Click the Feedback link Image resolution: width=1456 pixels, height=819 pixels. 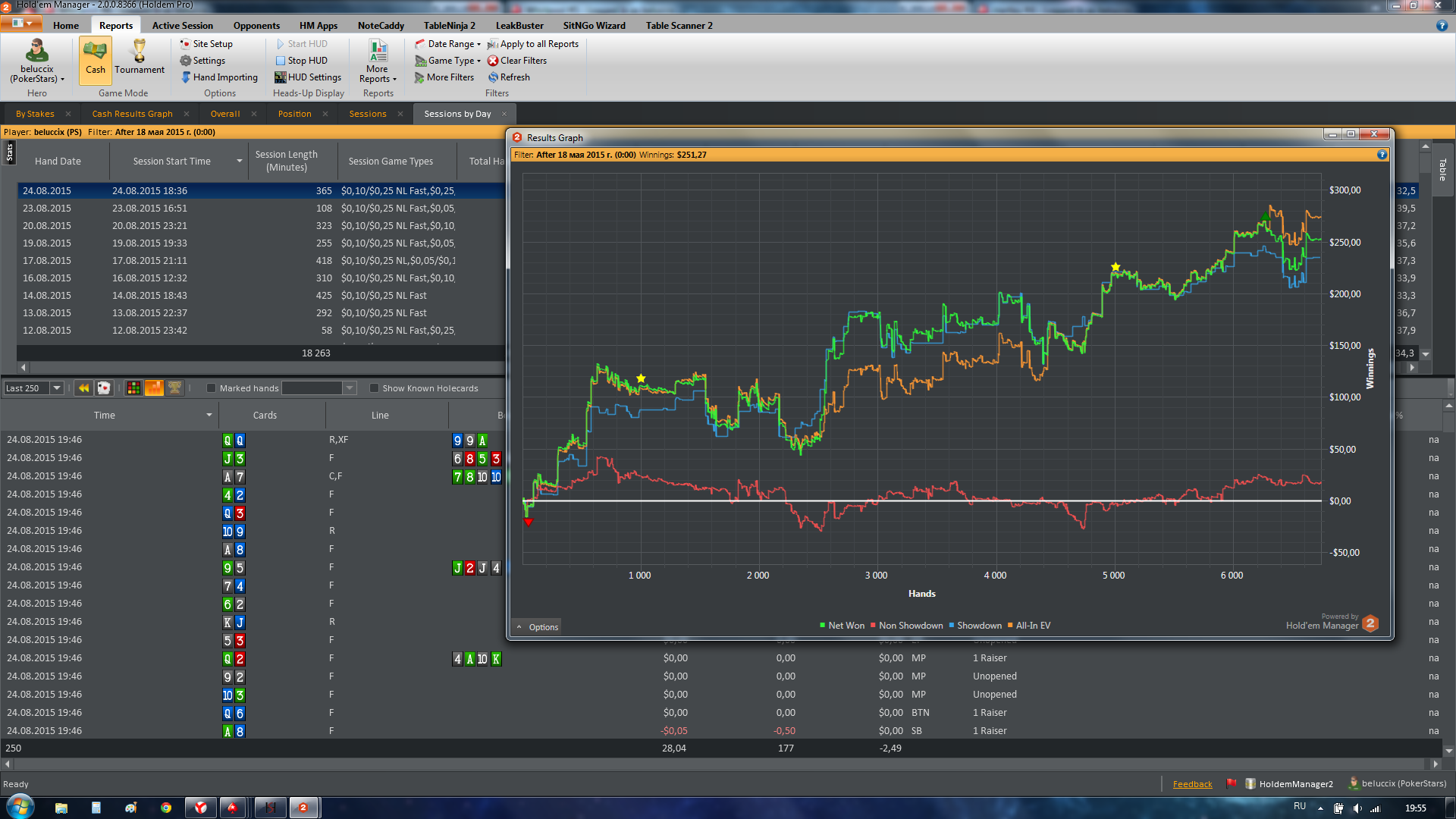(1192, 784)
